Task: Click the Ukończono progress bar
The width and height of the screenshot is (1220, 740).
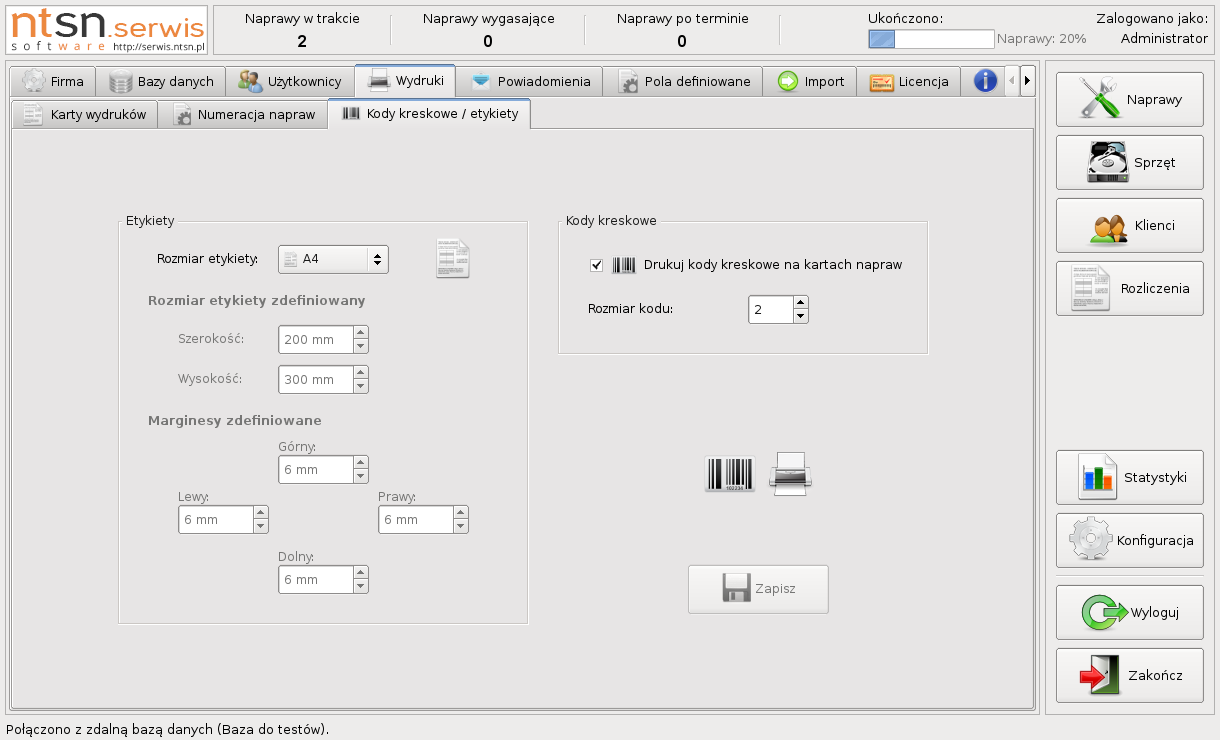Action: pyautogui.click(x=931, y=39)
